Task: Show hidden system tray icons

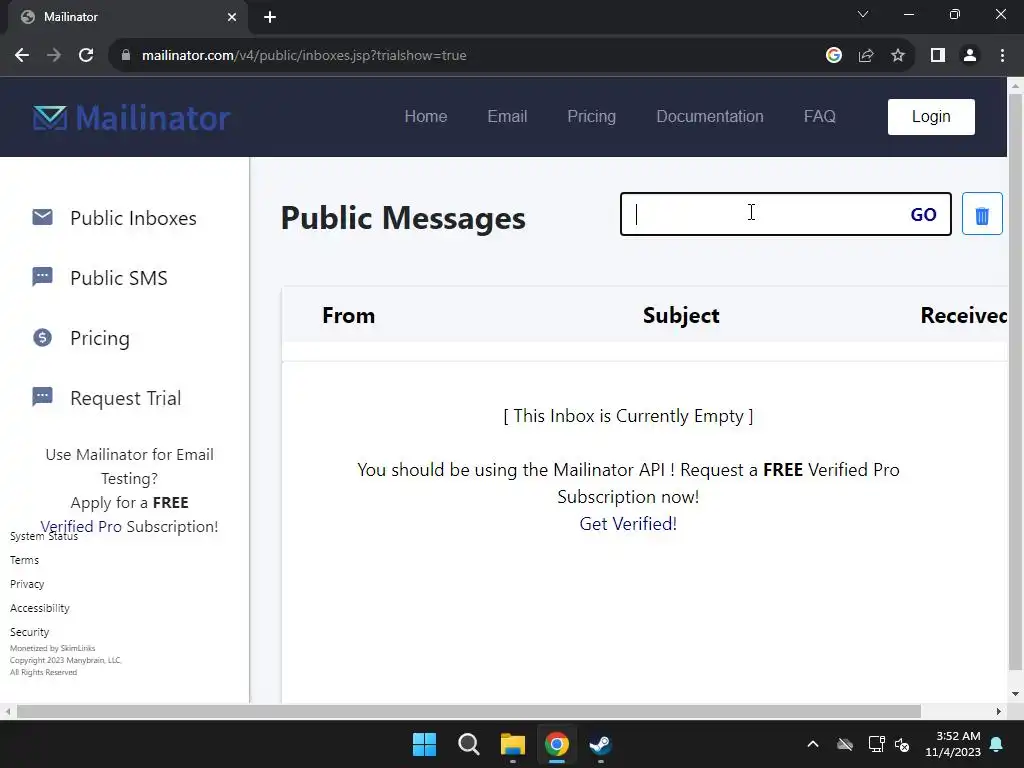Action: 812,744
